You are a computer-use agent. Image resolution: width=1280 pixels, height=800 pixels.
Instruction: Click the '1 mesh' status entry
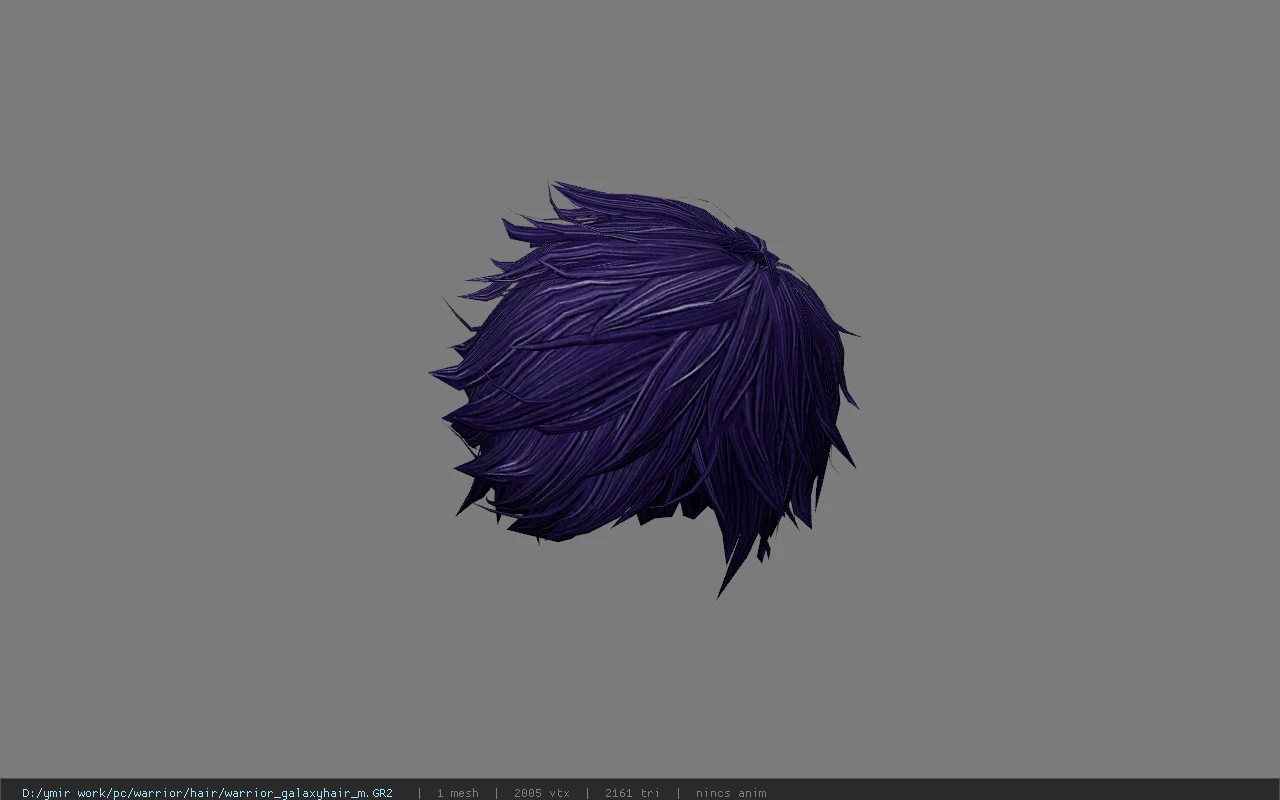pyautogui.click(x=457, y=793)
